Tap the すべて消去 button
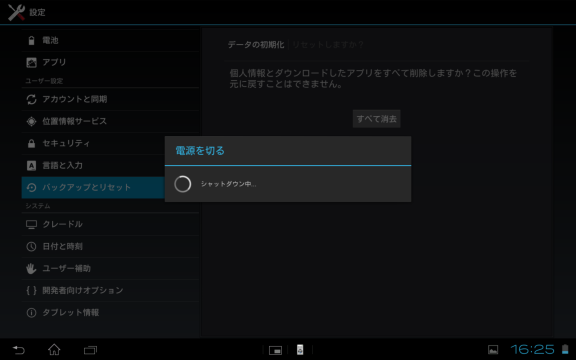The width and height of the screenshot is (576, 360). [377, 119]
